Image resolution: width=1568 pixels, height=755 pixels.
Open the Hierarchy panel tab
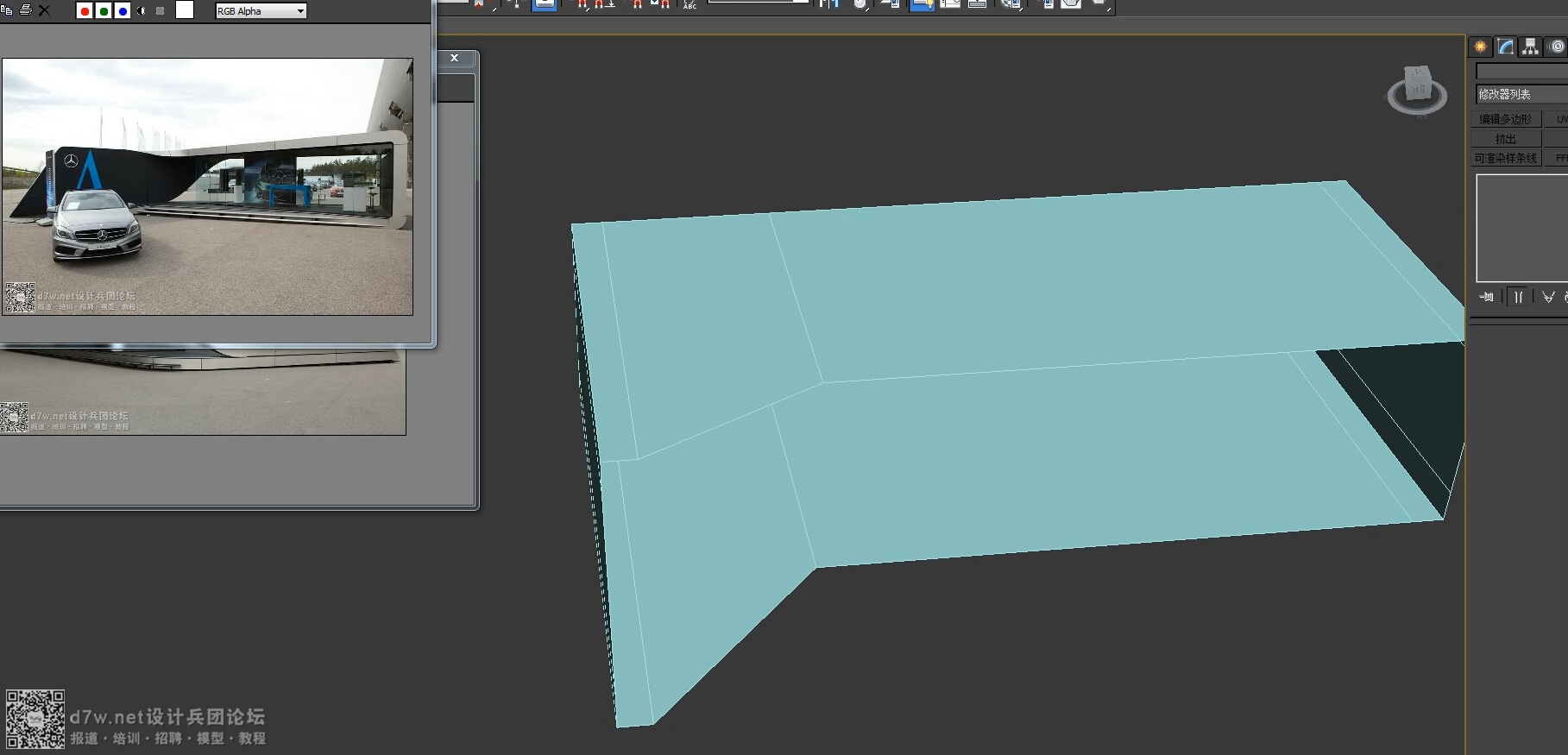click(x=1531, y=47)
